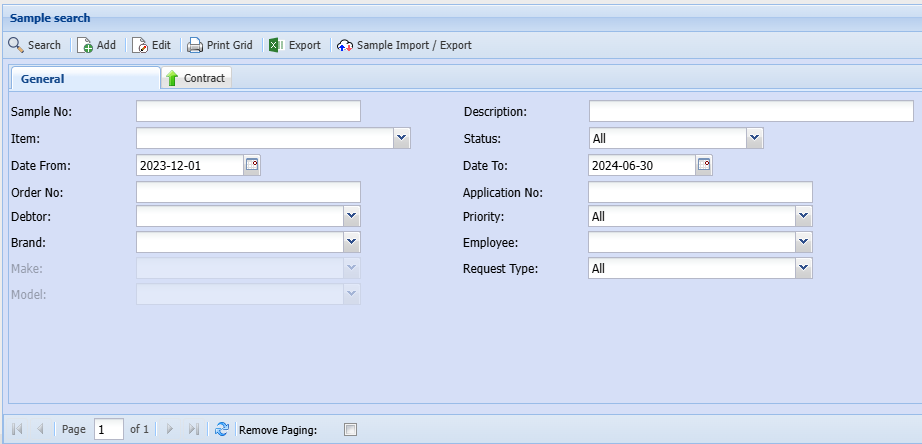Select the General tab
The width and height of the screenshot is (922, 444).
pos(43,79)
